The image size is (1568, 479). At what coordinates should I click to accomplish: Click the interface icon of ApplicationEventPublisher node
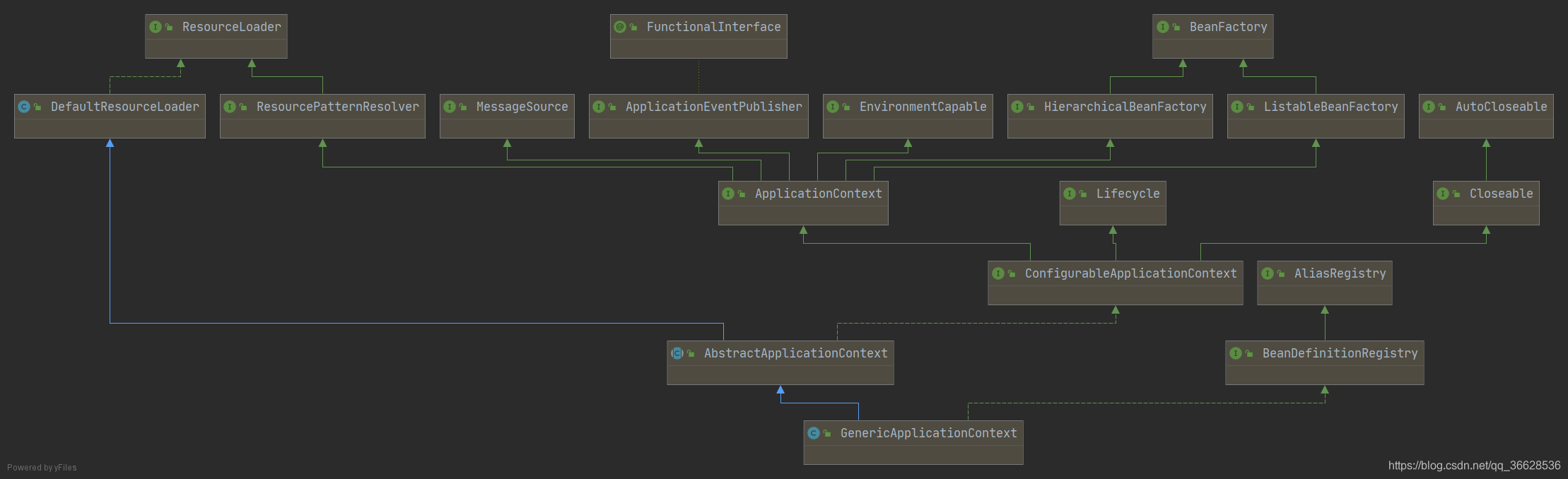tap(599, 107)
